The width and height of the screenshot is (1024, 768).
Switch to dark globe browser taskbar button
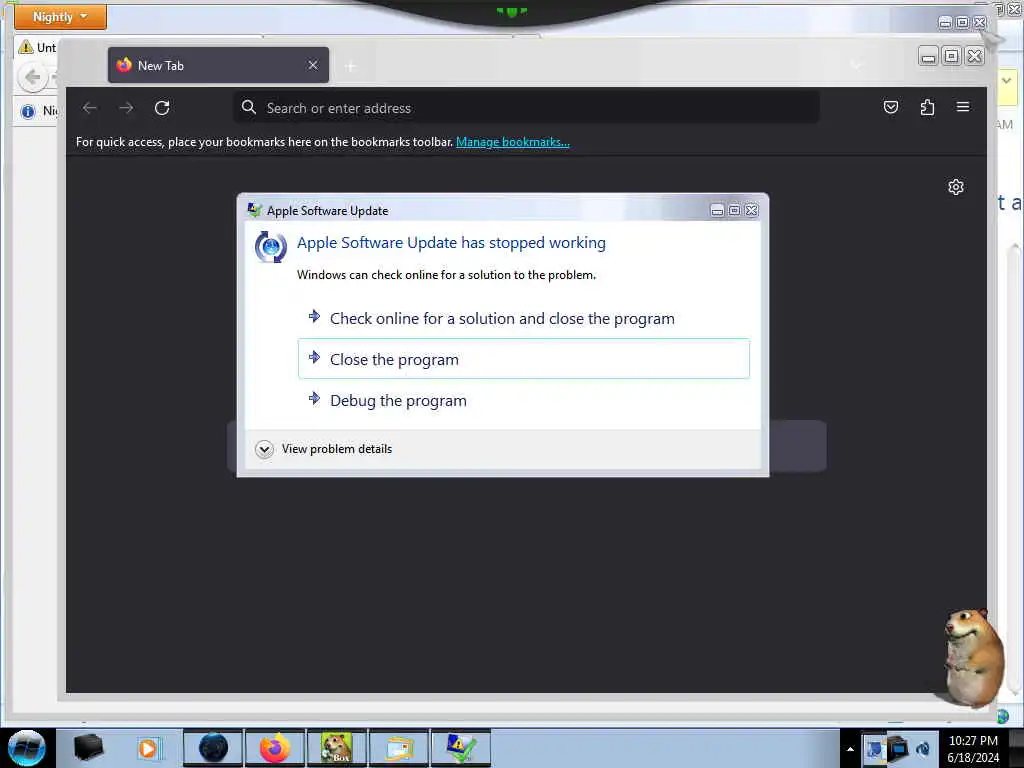tap(213, 748)
